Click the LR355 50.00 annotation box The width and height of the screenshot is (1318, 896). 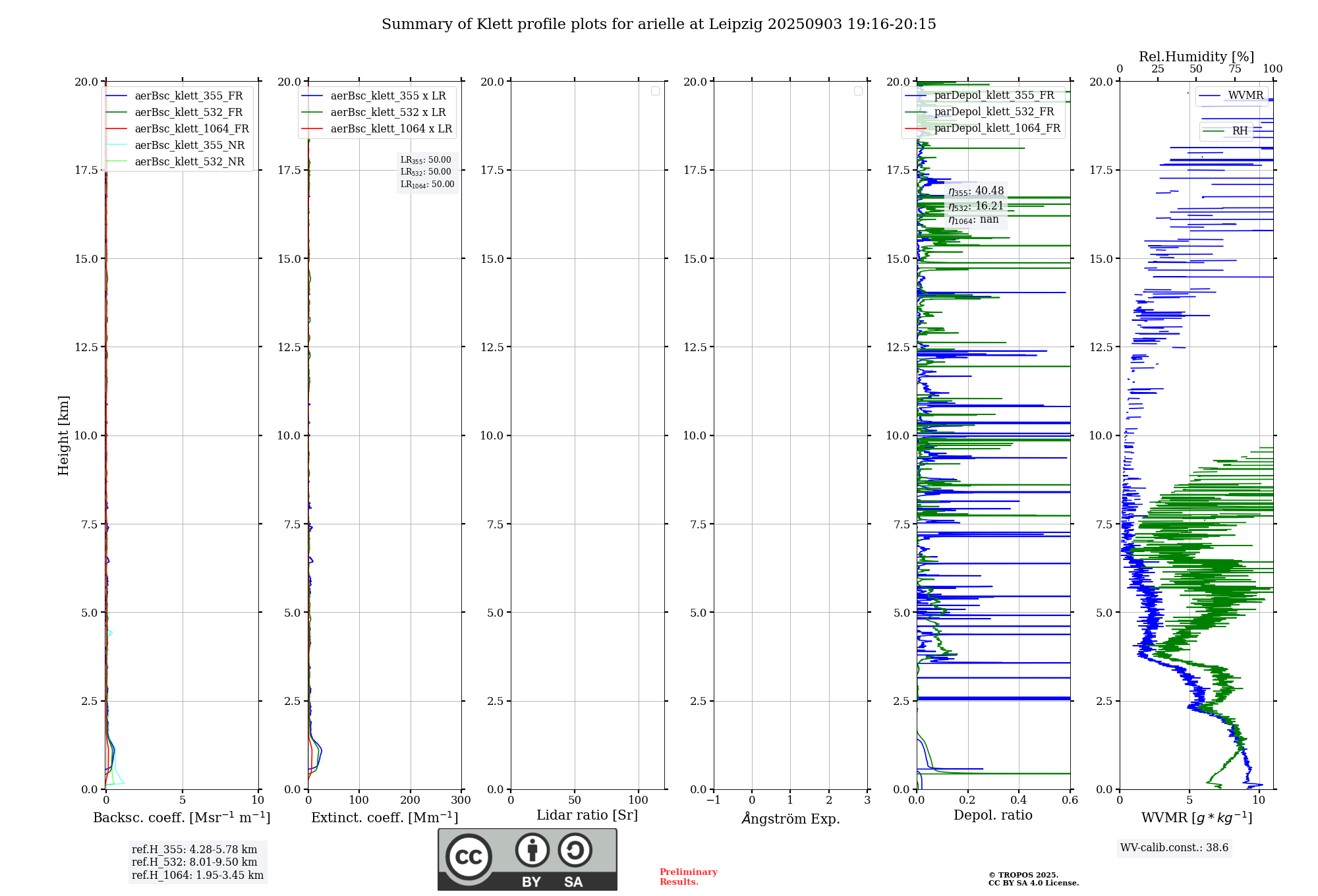(426, 160)
